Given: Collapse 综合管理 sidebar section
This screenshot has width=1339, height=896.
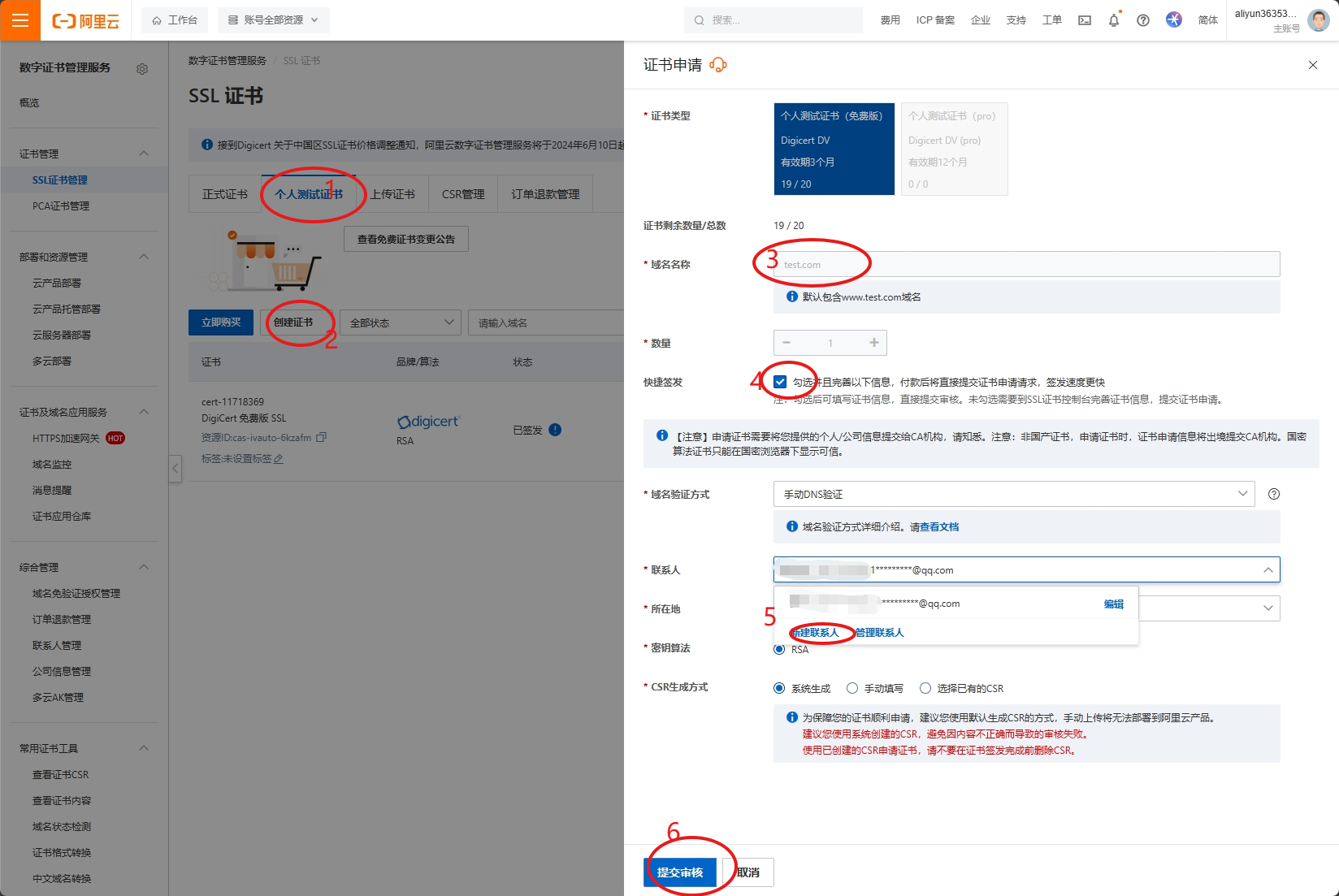Looking at the screenshot, I should (x=144, y=567).
